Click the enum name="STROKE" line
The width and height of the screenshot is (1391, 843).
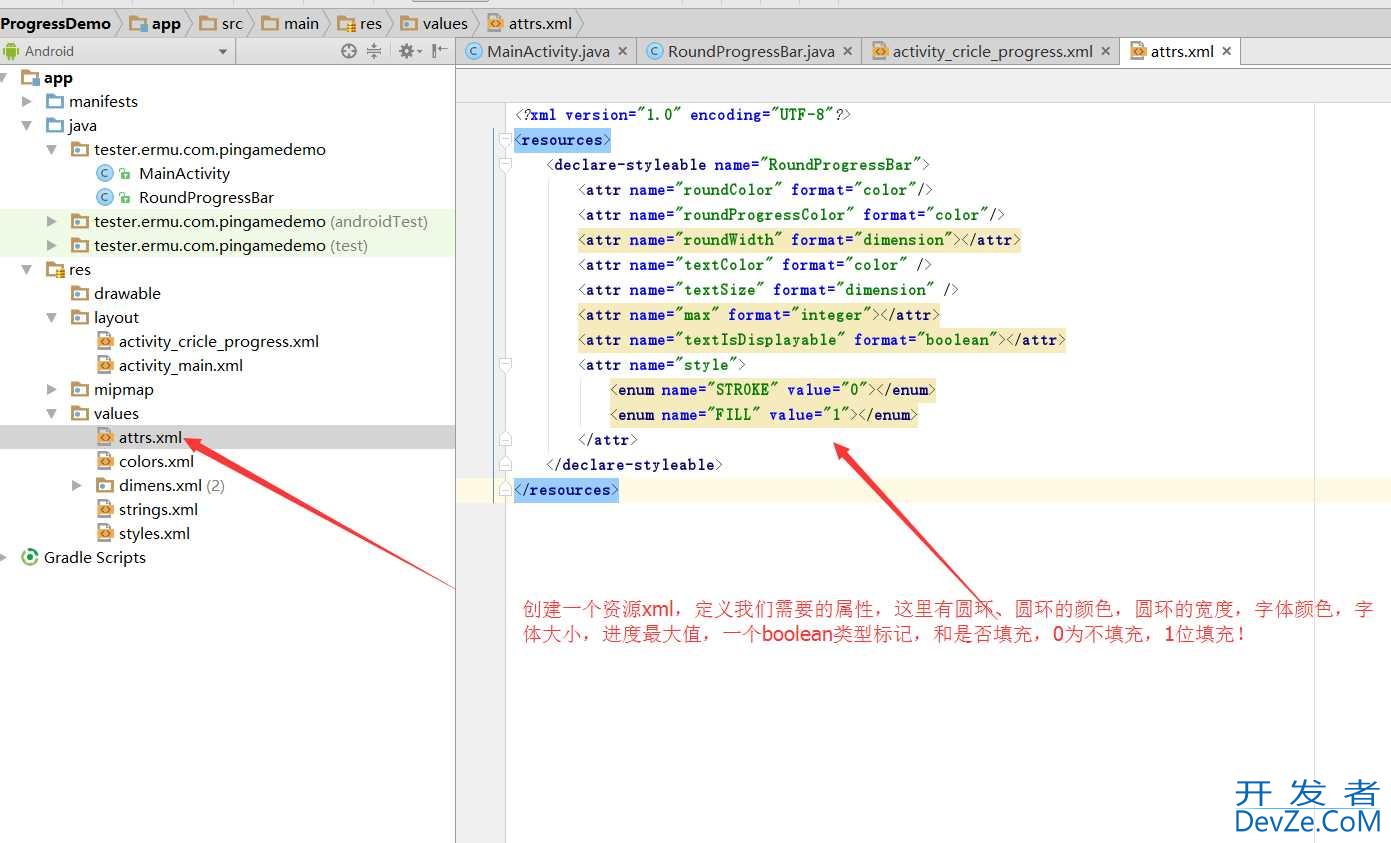pyautogui.click(x=773, y=390)
